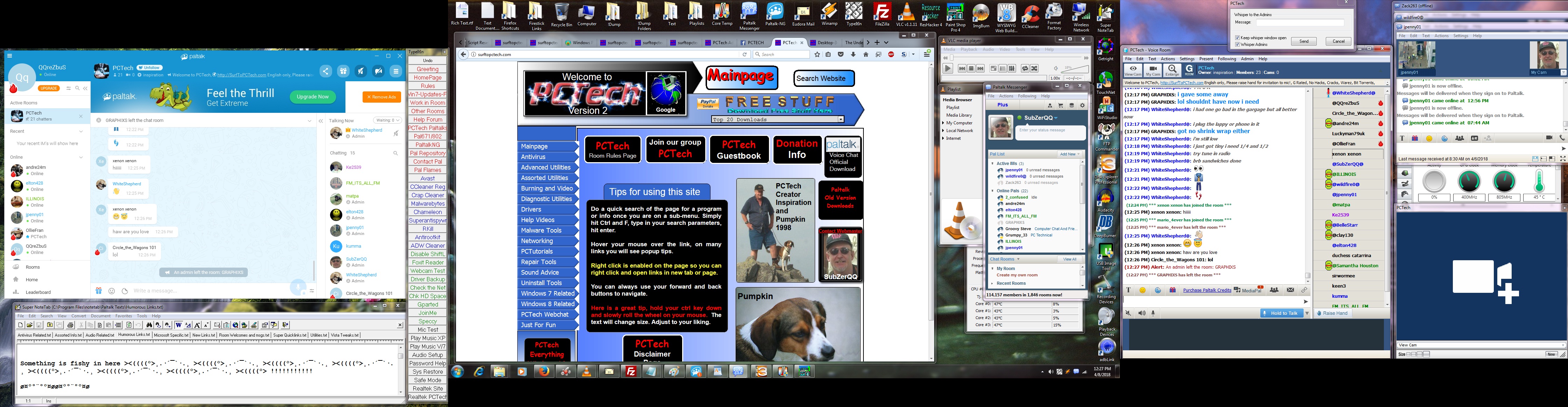The width and height of the screenshot is (1568, 407).
Task: Click the share icon in Paltalk room header
Action: coord(325,71)
